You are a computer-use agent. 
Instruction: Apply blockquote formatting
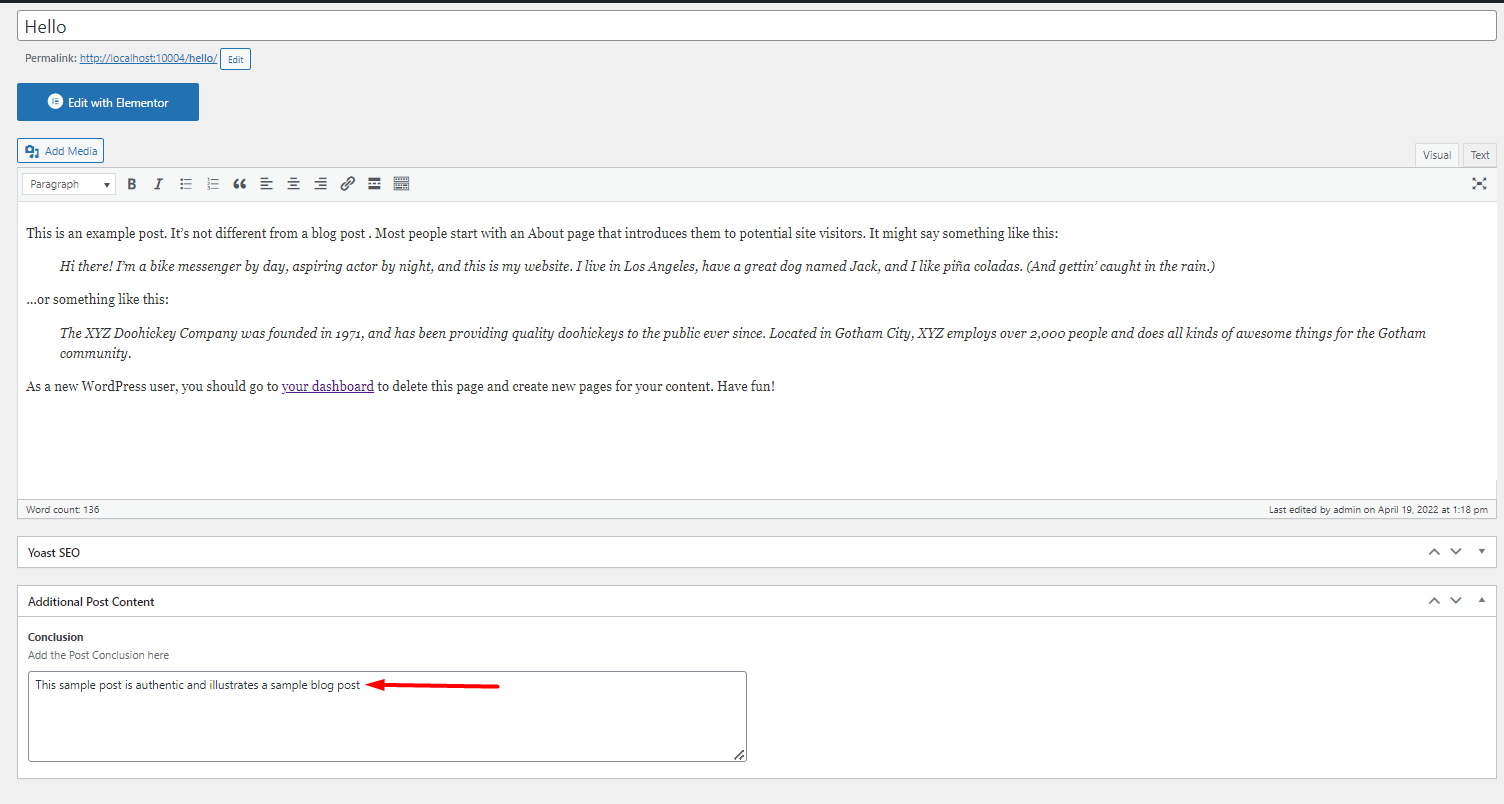pos(239,183)
